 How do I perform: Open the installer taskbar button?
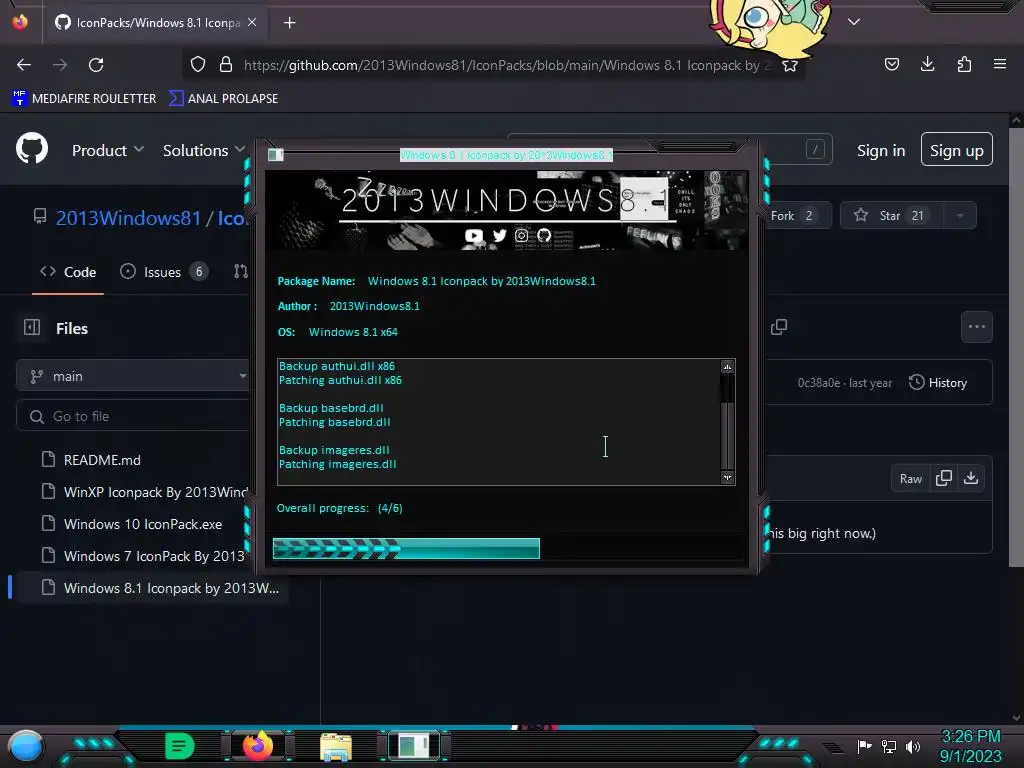pos(414,746)
